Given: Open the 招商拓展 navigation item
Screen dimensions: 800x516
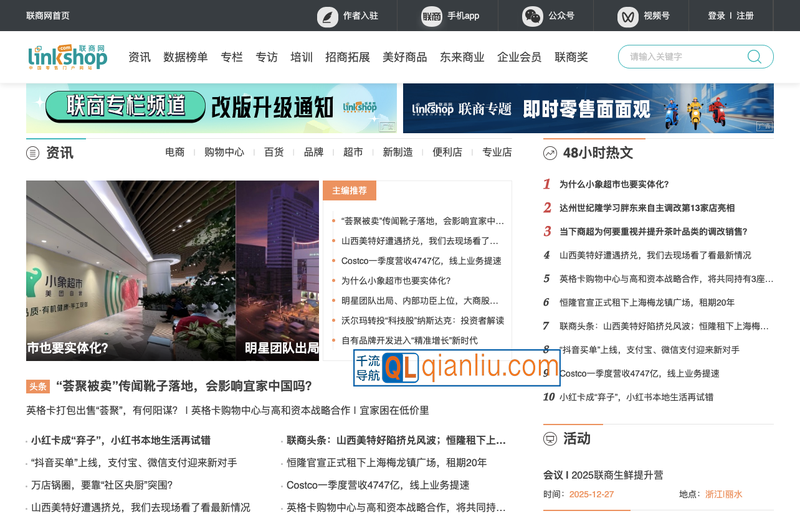Looking at the screenshot, I should (347, 57).
